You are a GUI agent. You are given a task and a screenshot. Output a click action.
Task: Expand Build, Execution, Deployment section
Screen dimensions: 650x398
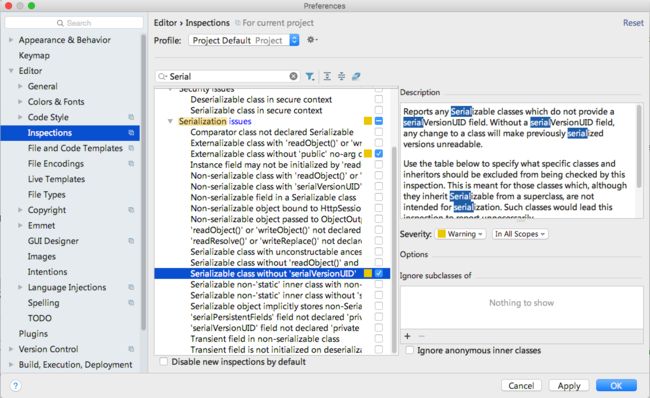[11, 364]
